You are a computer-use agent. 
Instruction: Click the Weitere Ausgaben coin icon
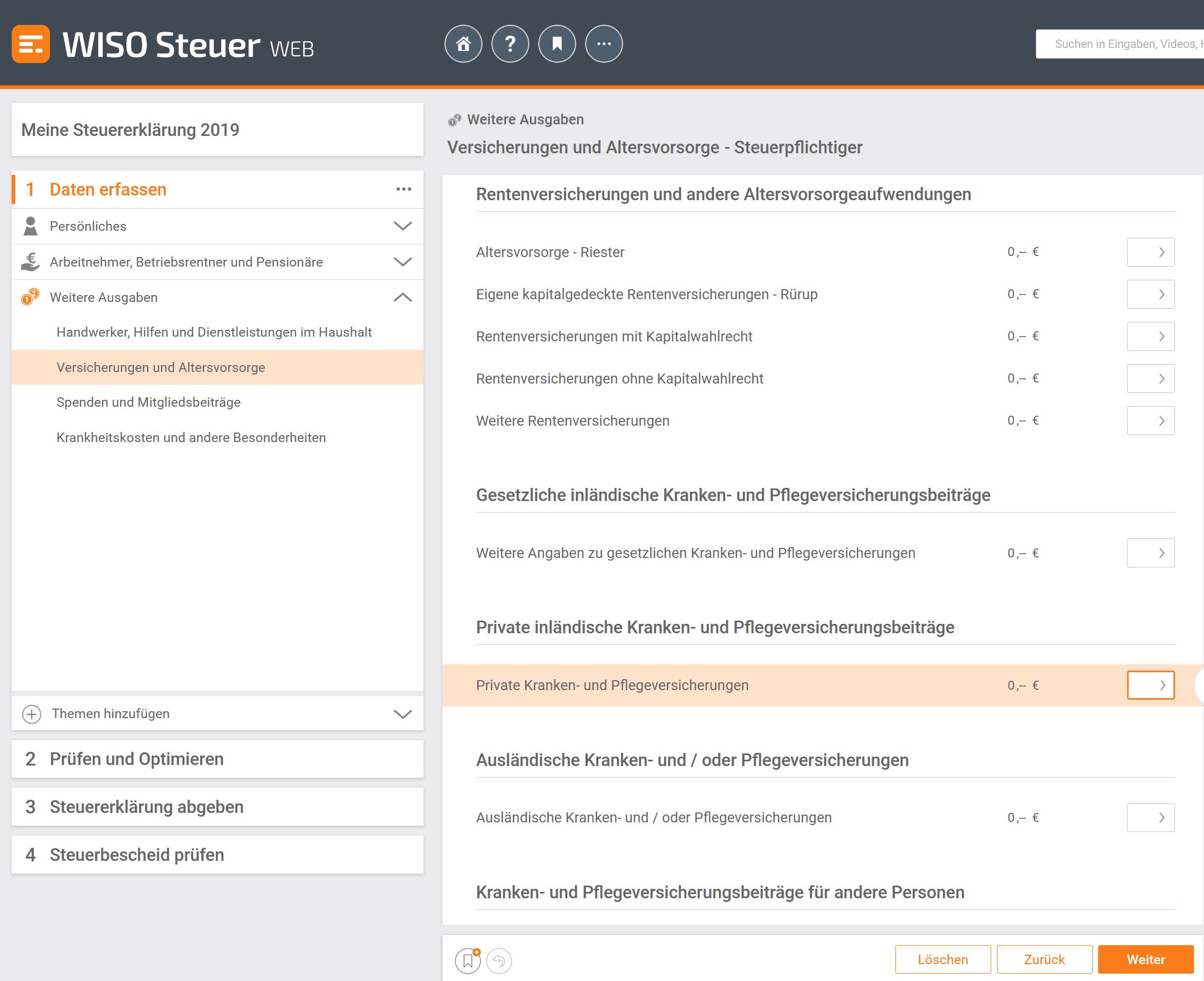(x=30, y=296)
